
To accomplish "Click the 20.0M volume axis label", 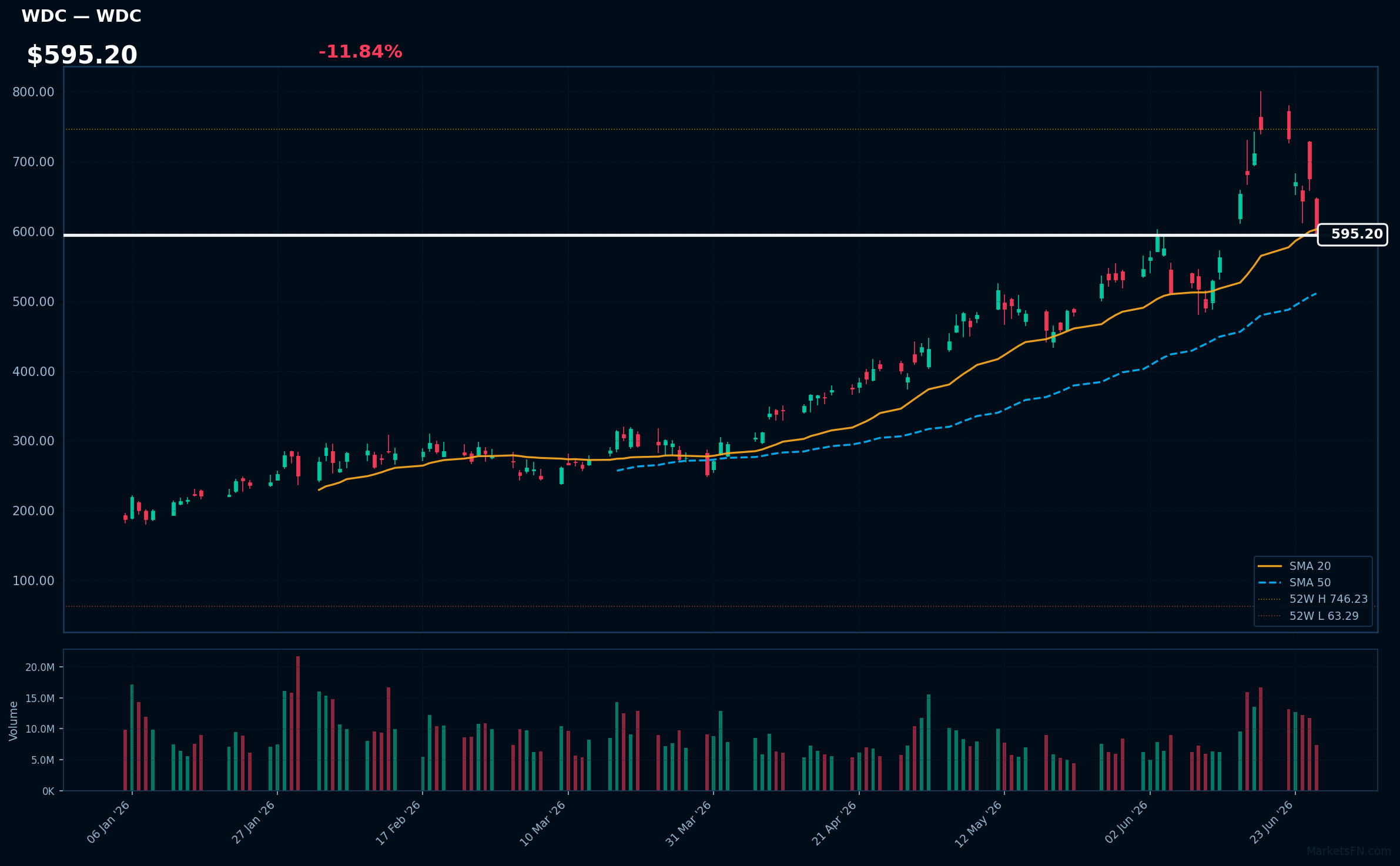I will 40,667.
